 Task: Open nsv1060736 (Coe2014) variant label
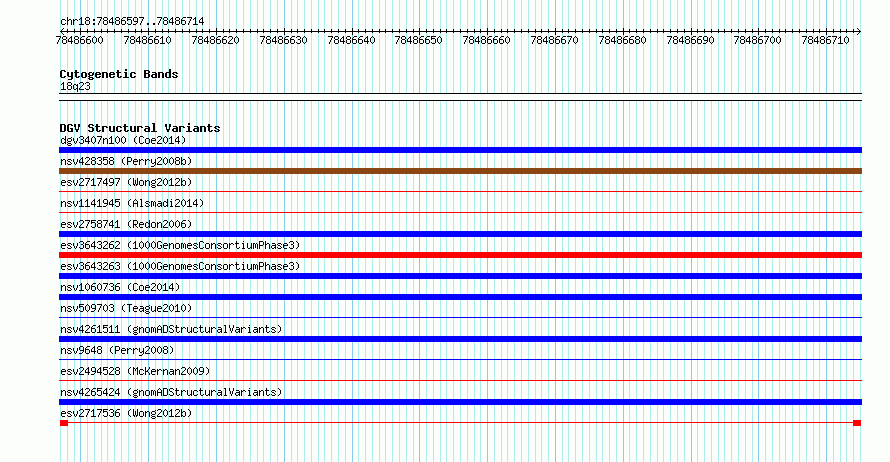120,287
